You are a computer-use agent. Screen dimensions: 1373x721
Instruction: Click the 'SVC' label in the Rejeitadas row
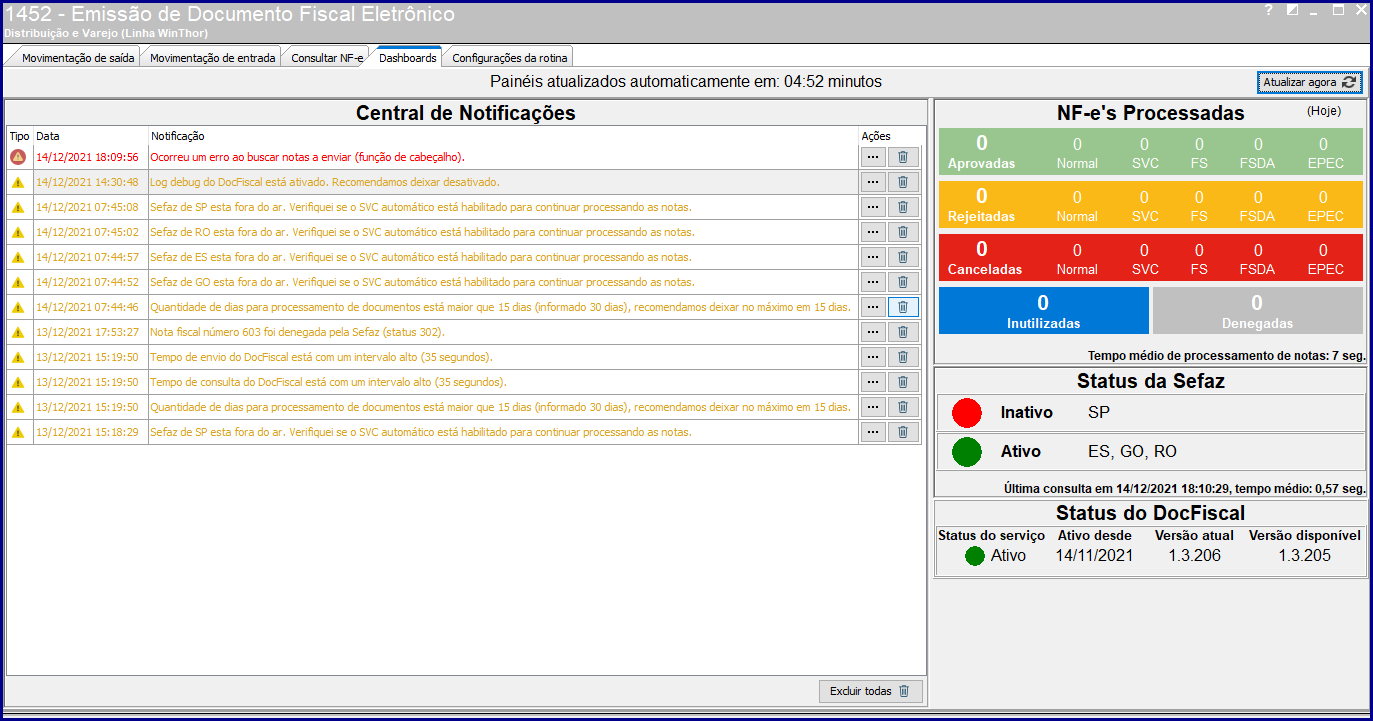click(x=1145, y=216)
